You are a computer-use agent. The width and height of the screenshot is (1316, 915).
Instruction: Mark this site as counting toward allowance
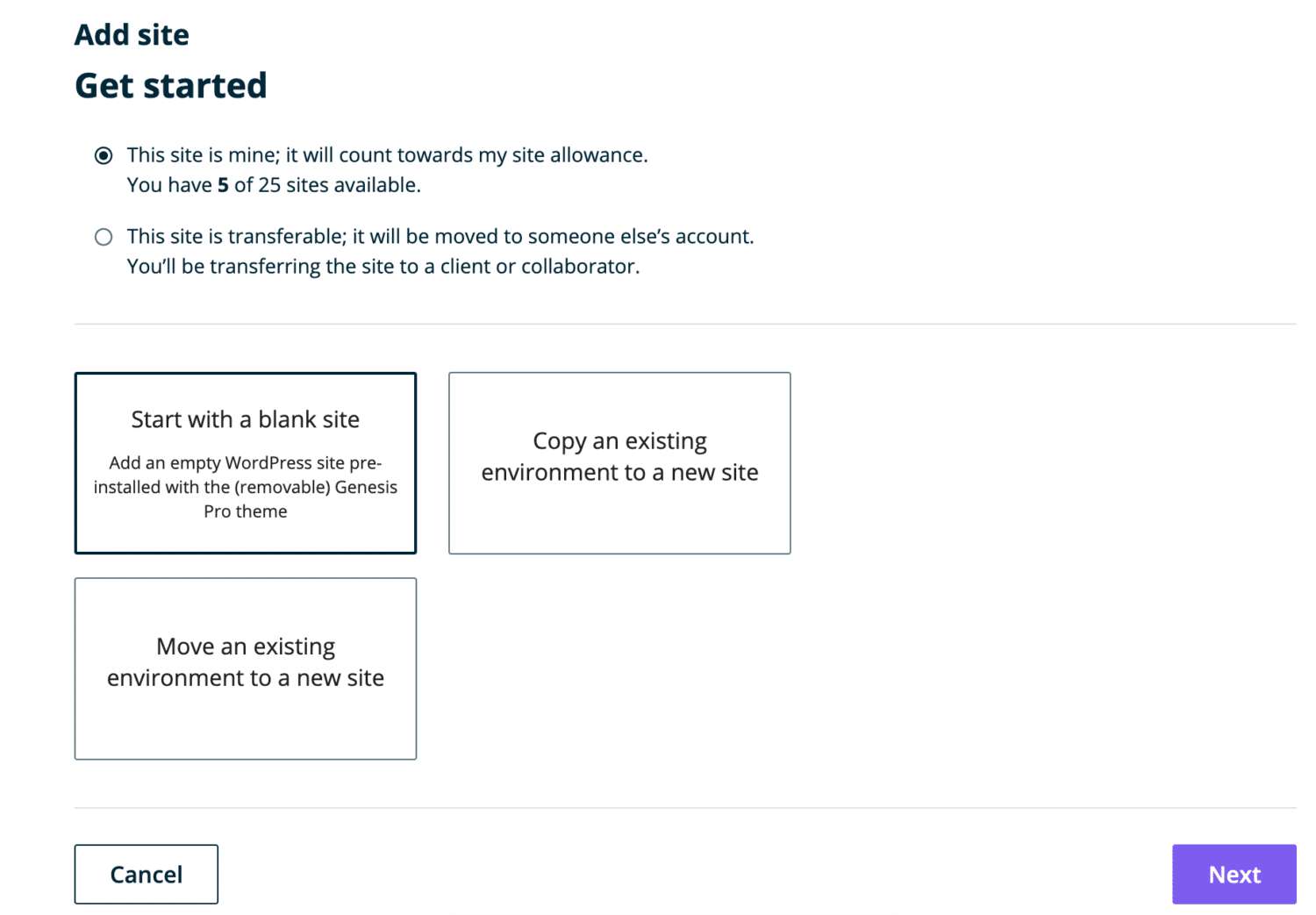click(104, 155)
